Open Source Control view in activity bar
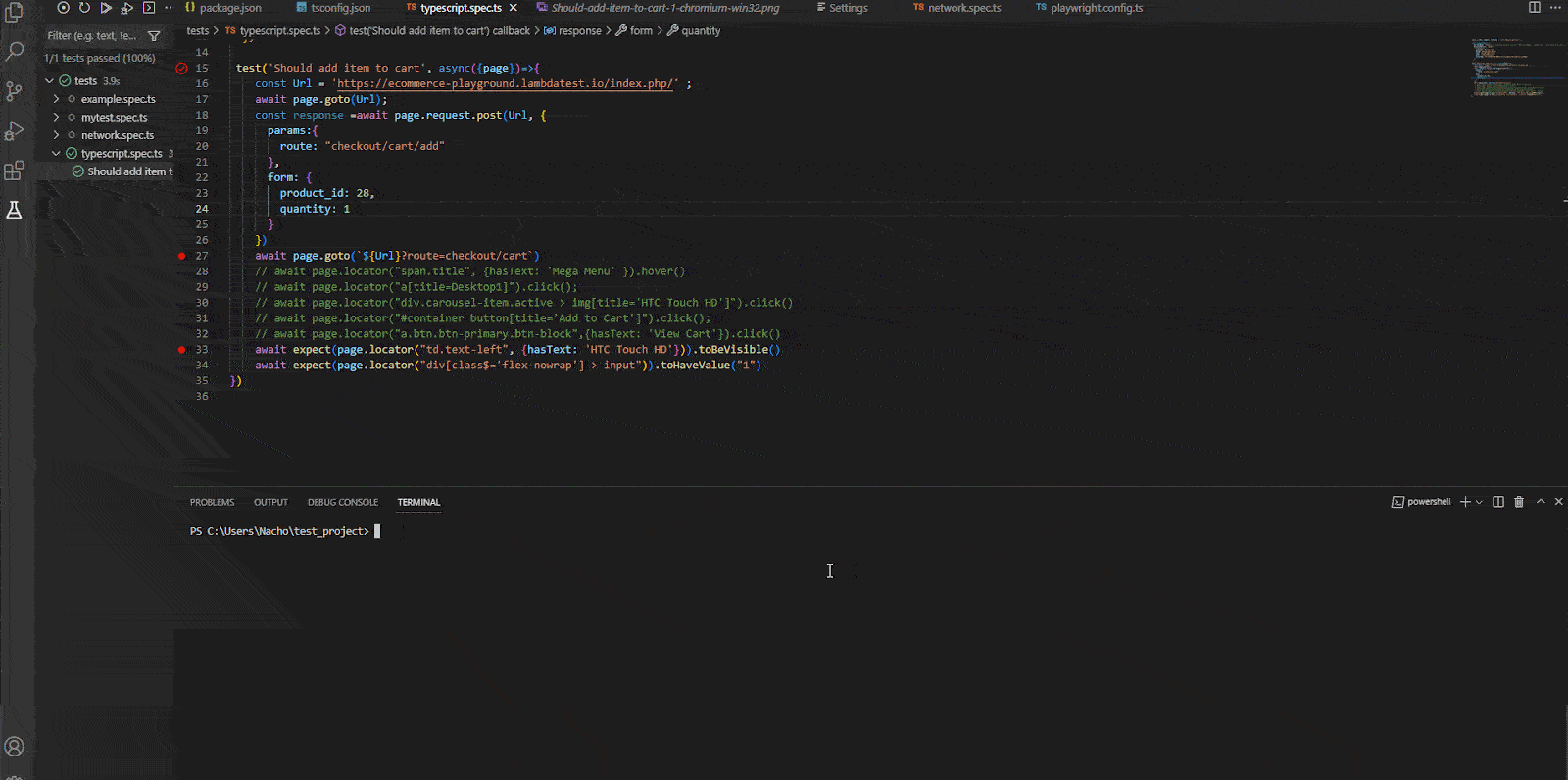The height and width of the screenshot is (780, 1568). coord(14,91)
